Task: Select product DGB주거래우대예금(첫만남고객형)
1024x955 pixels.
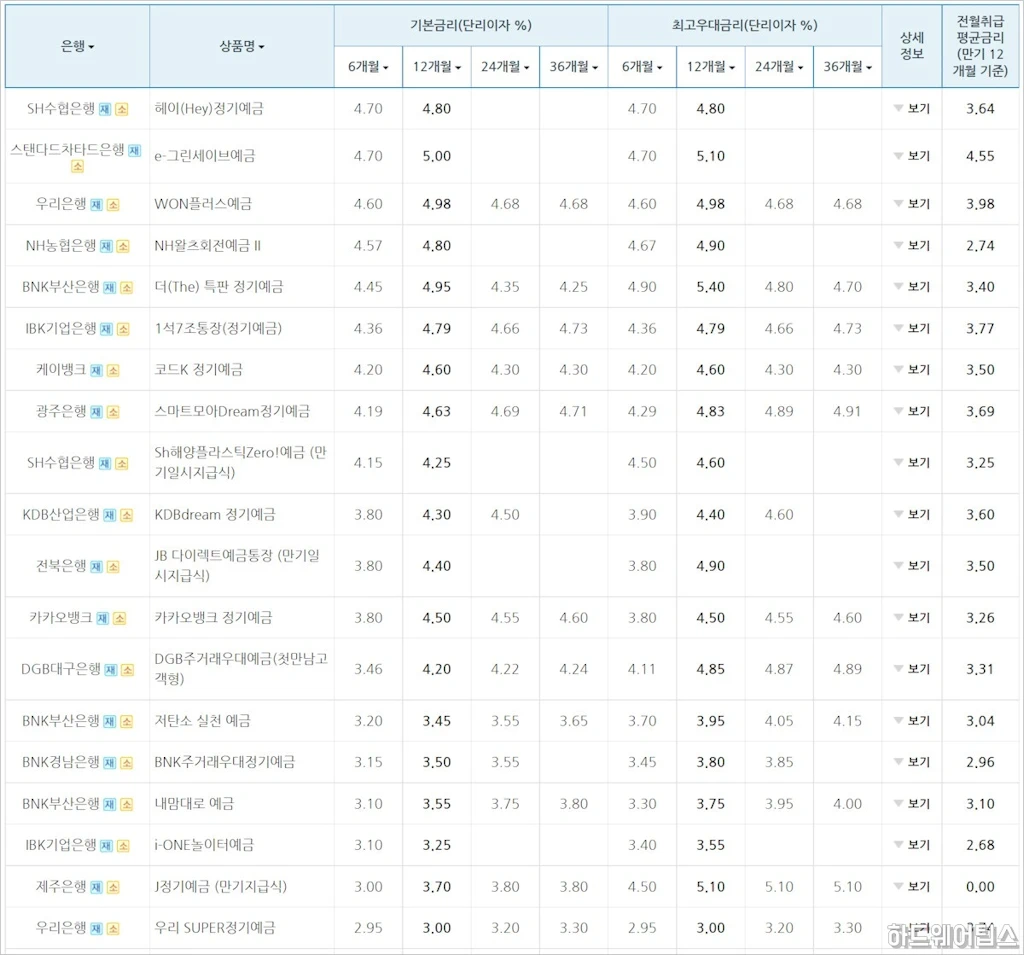Action: click(241, 669)
